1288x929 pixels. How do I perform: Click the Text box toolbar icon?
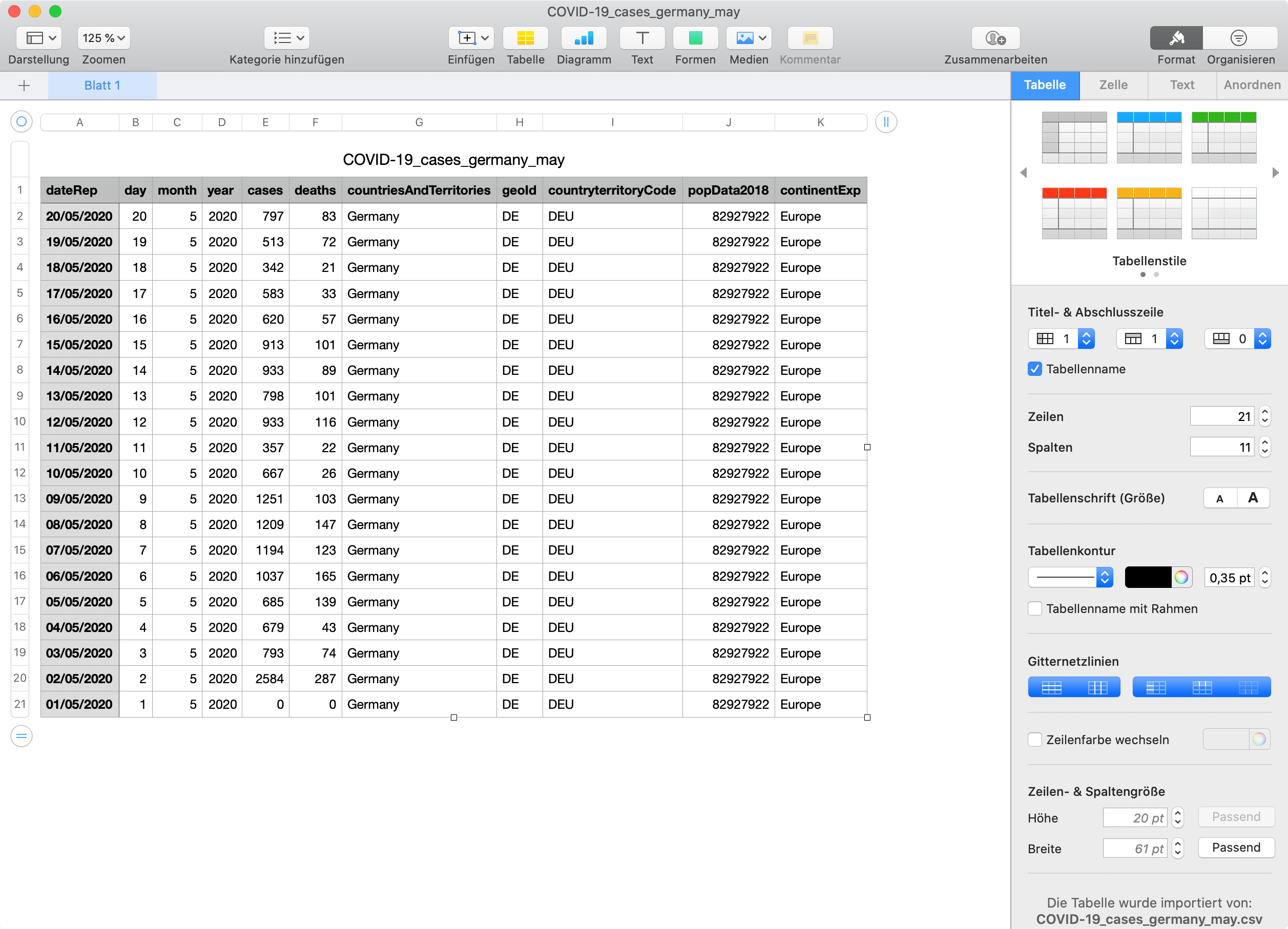point(642,38)
